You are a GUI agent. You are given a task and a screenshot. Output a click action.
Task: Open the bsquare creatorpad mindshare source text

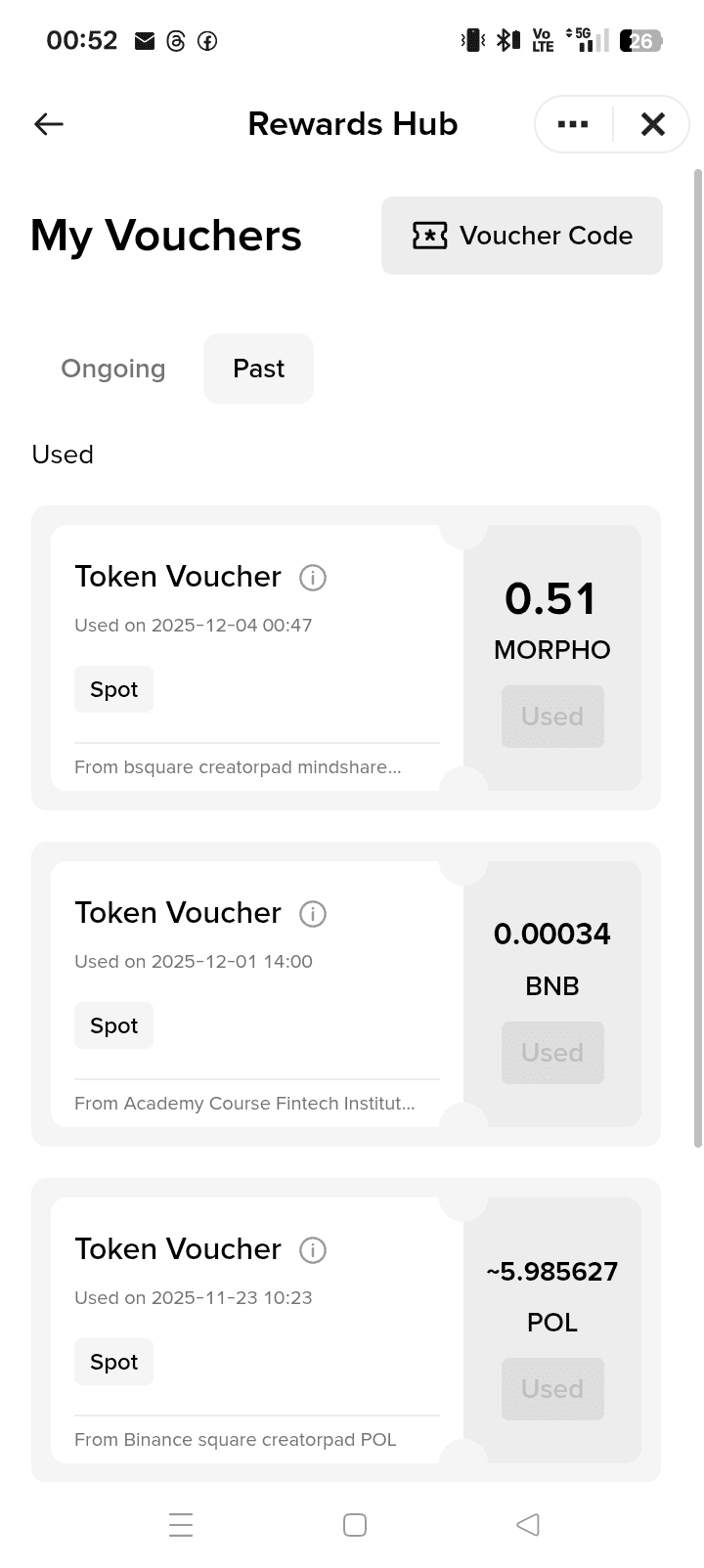(x=238, y=767)
